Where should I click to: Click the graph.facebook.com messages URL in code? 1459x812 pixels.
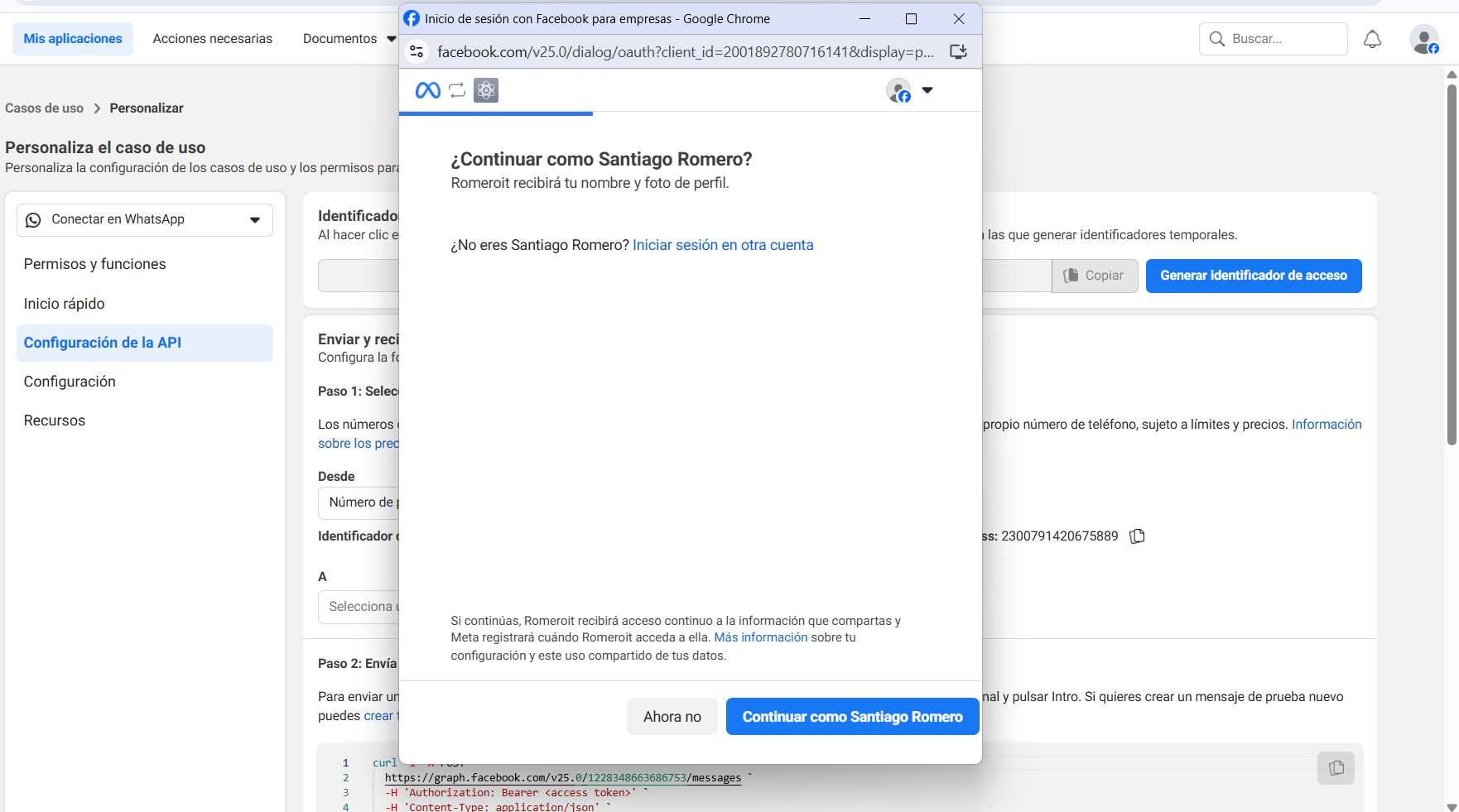click(x=563, y=778)
